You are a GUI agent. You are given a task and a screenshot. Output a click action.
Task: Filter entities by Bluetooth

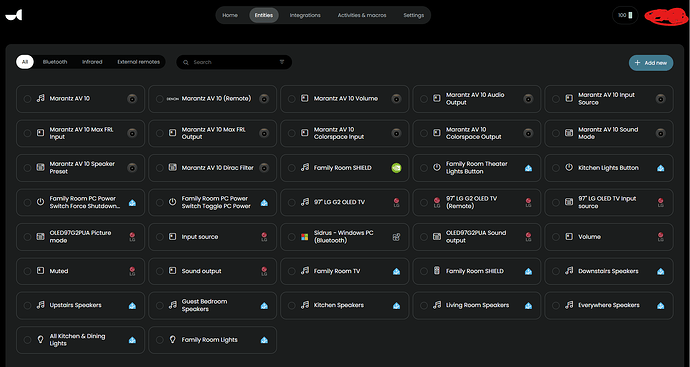pyautogui.click(x=55, y=62)
